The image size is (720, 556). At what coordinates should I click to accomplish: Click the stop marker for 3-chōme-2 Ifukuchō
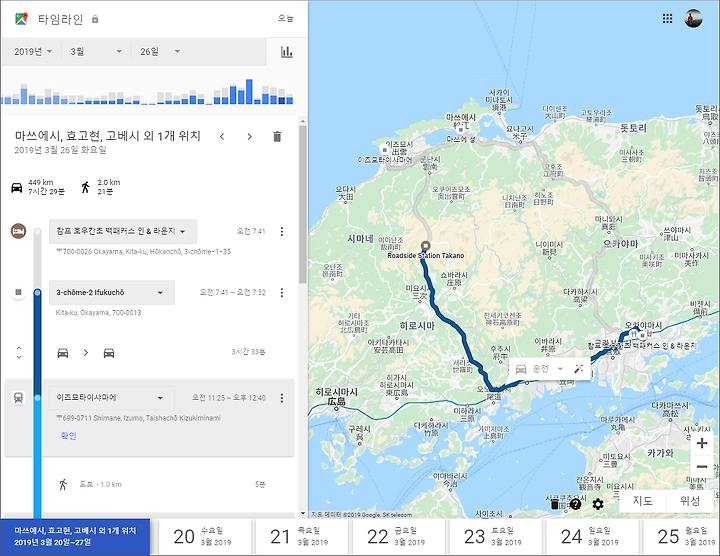(18, 292)
